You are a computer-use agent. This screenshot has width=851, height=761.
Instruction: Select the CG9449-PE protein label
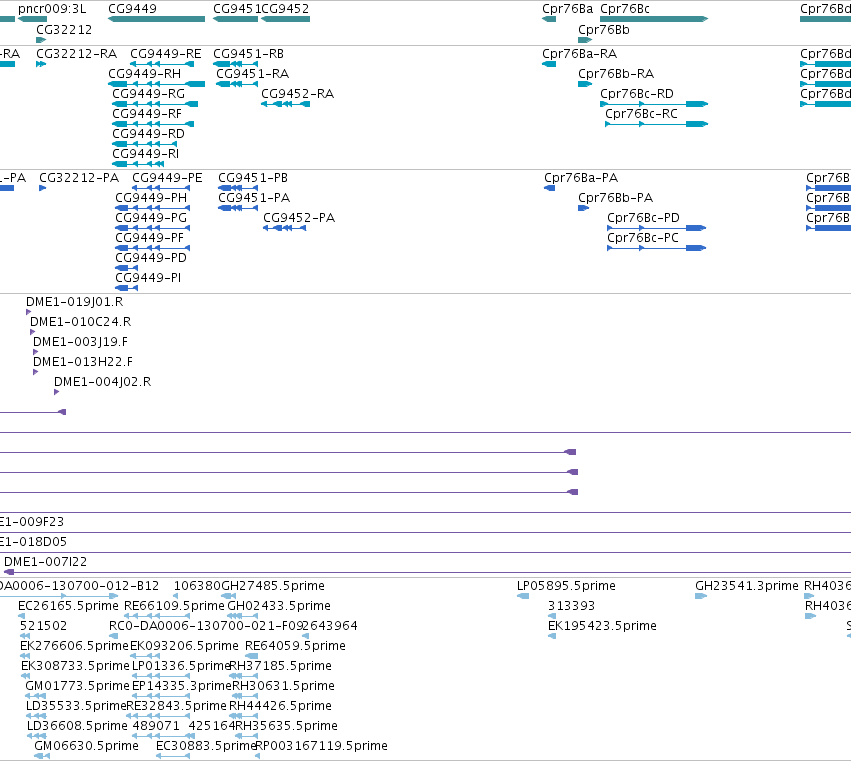pos(167,178)
